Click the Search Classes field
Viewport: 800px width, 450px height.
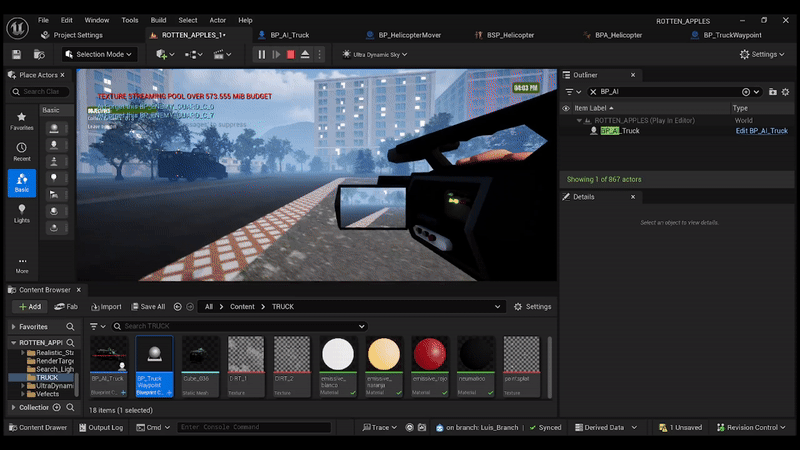coord(40,92)
